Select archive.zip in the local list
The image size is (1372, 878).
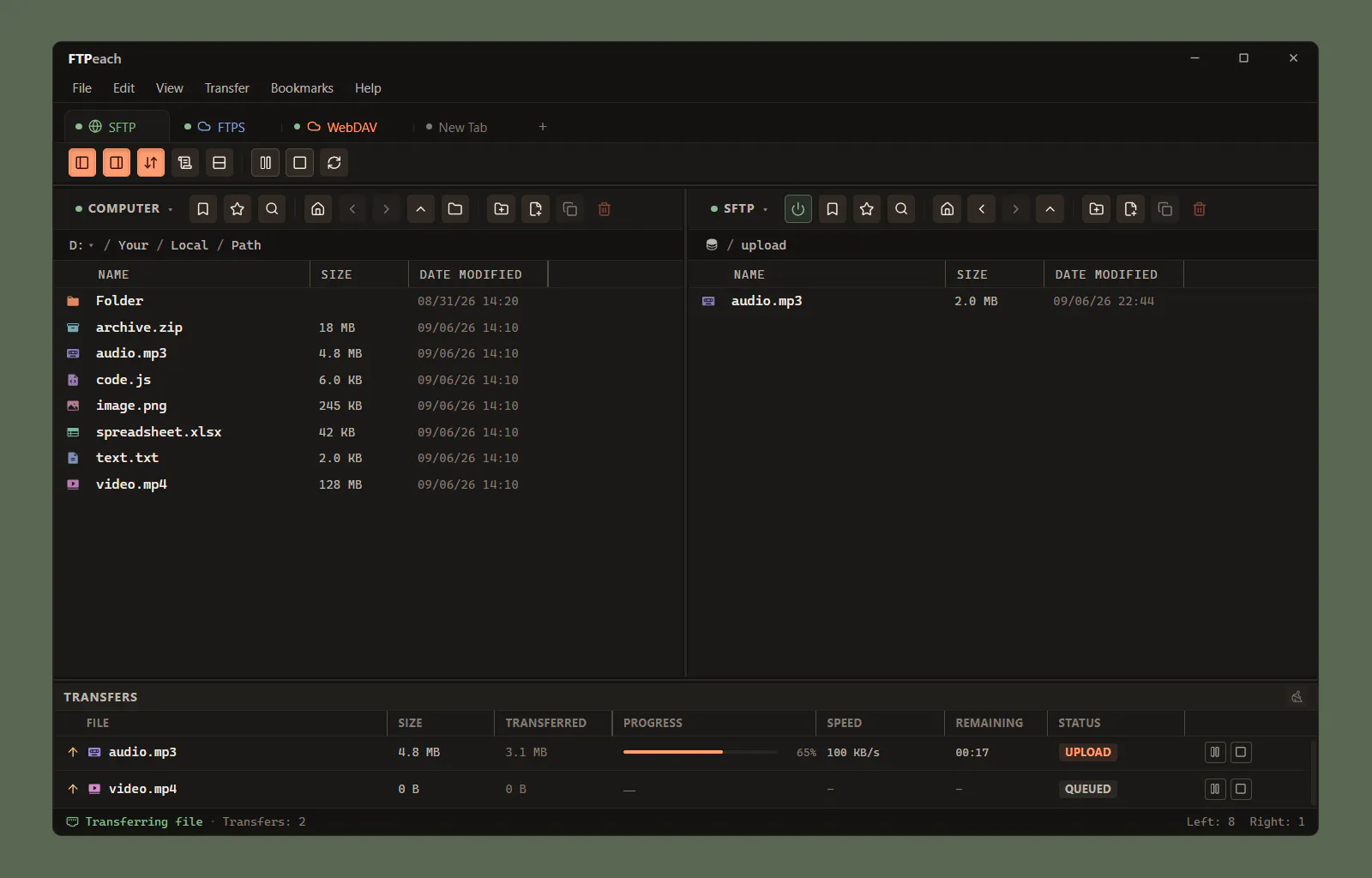point(369,328)
